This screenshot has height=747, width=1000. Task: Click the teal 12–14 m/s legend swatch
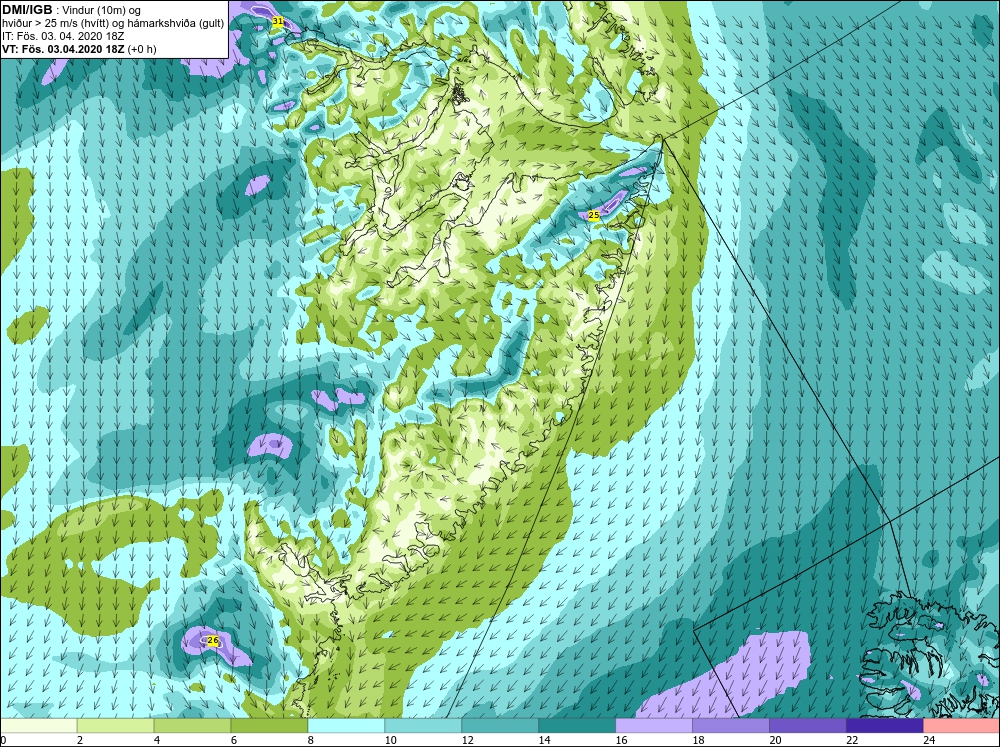click(x=500, y=726)
